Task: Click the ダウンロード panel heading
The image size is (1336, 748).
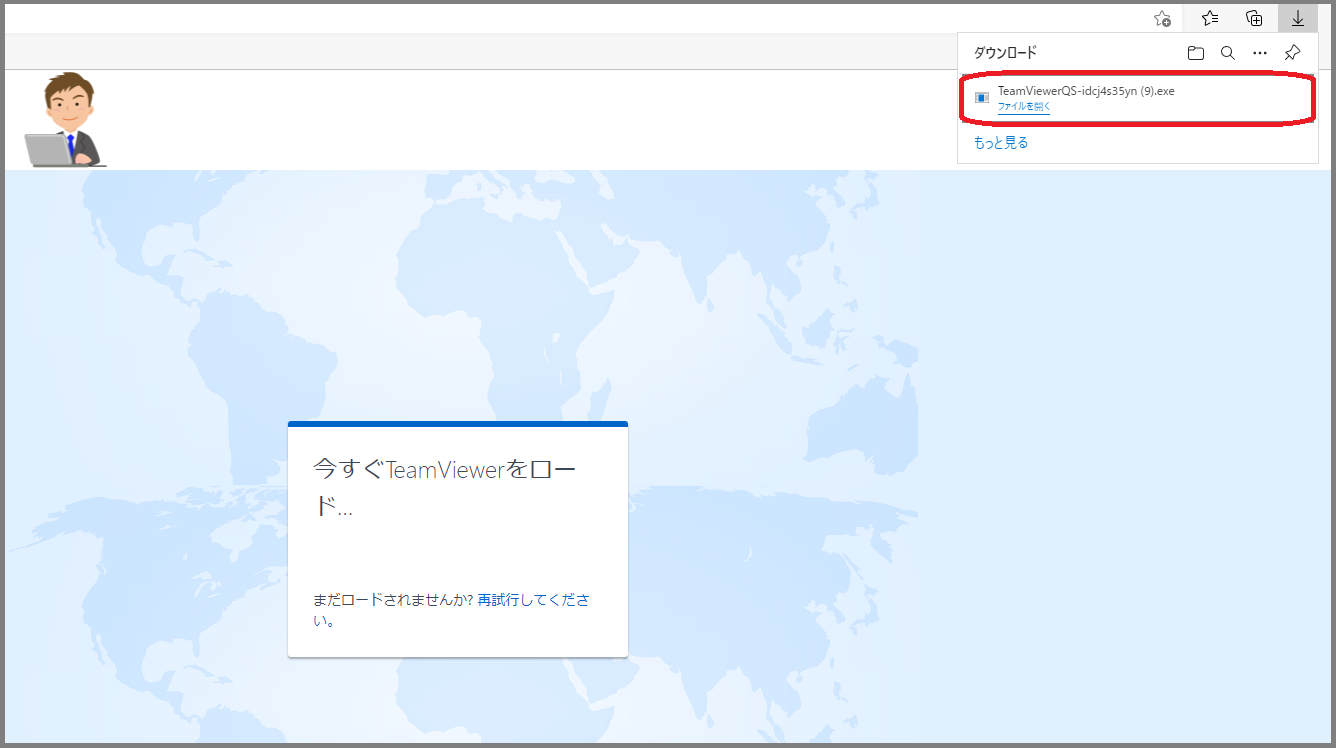Action: [1005, 53]
